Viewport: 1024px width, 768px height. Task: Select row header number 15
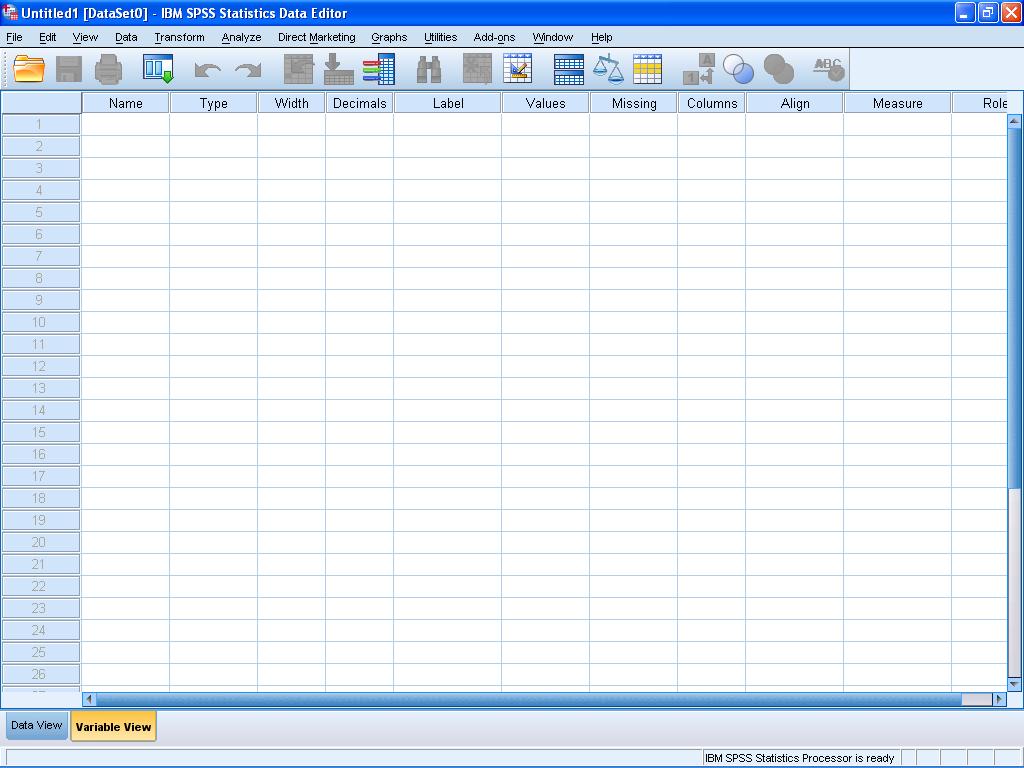click(41, 432)
